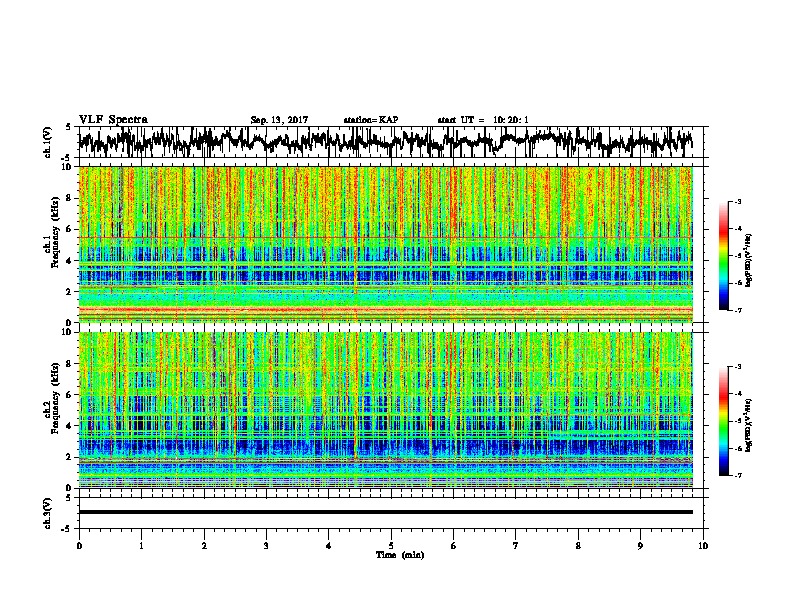Click the "-7" tick on ch.2 colorbar

(x=738, y=475)
